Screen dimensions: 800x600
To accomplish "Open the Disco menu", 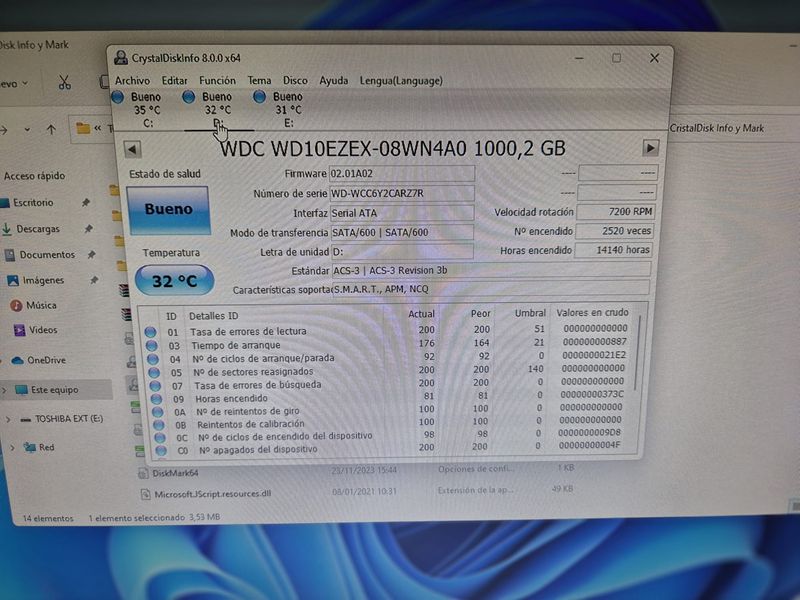I will click(295, 81).
